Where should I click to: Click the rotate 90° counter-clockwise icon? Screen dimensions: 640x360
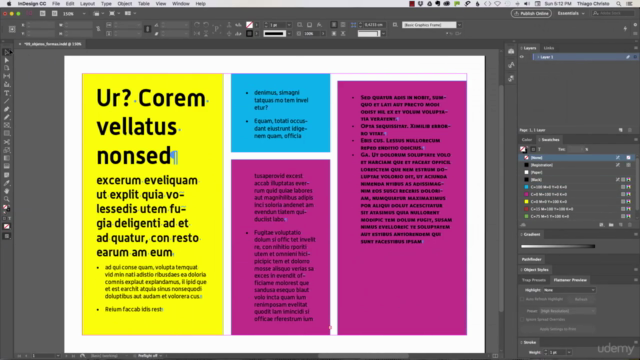click(206, 25)
